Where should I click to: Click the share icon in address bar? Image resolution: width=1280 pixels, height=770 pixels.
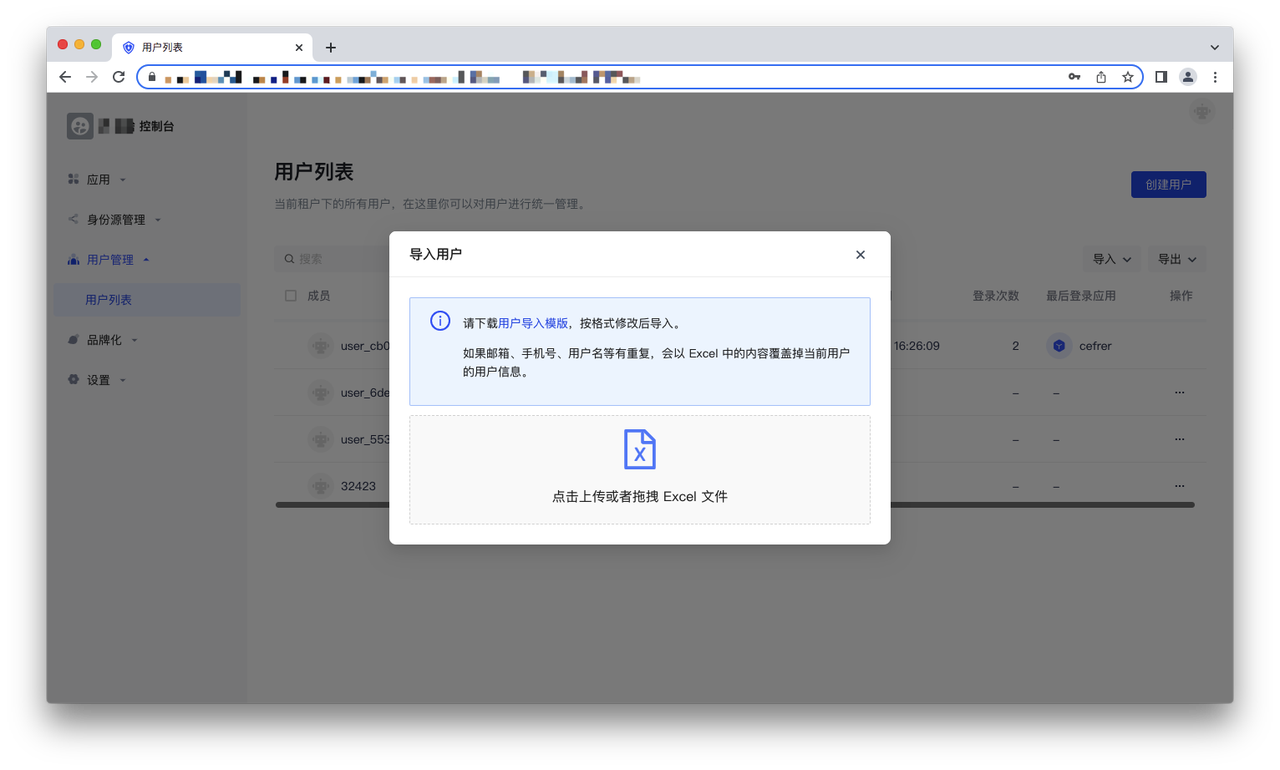pyautogui.click(x=1101, y=77)
